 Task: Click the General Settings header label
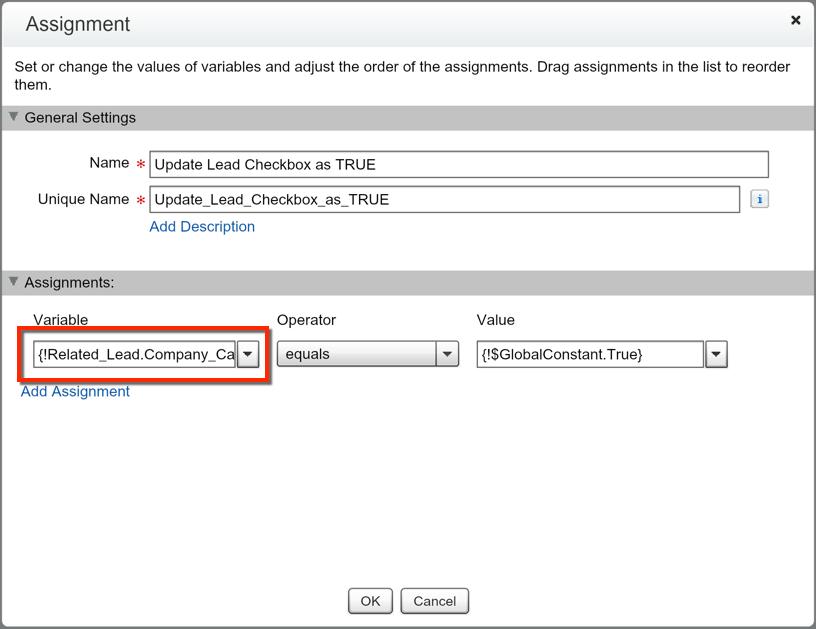point(80,117)
